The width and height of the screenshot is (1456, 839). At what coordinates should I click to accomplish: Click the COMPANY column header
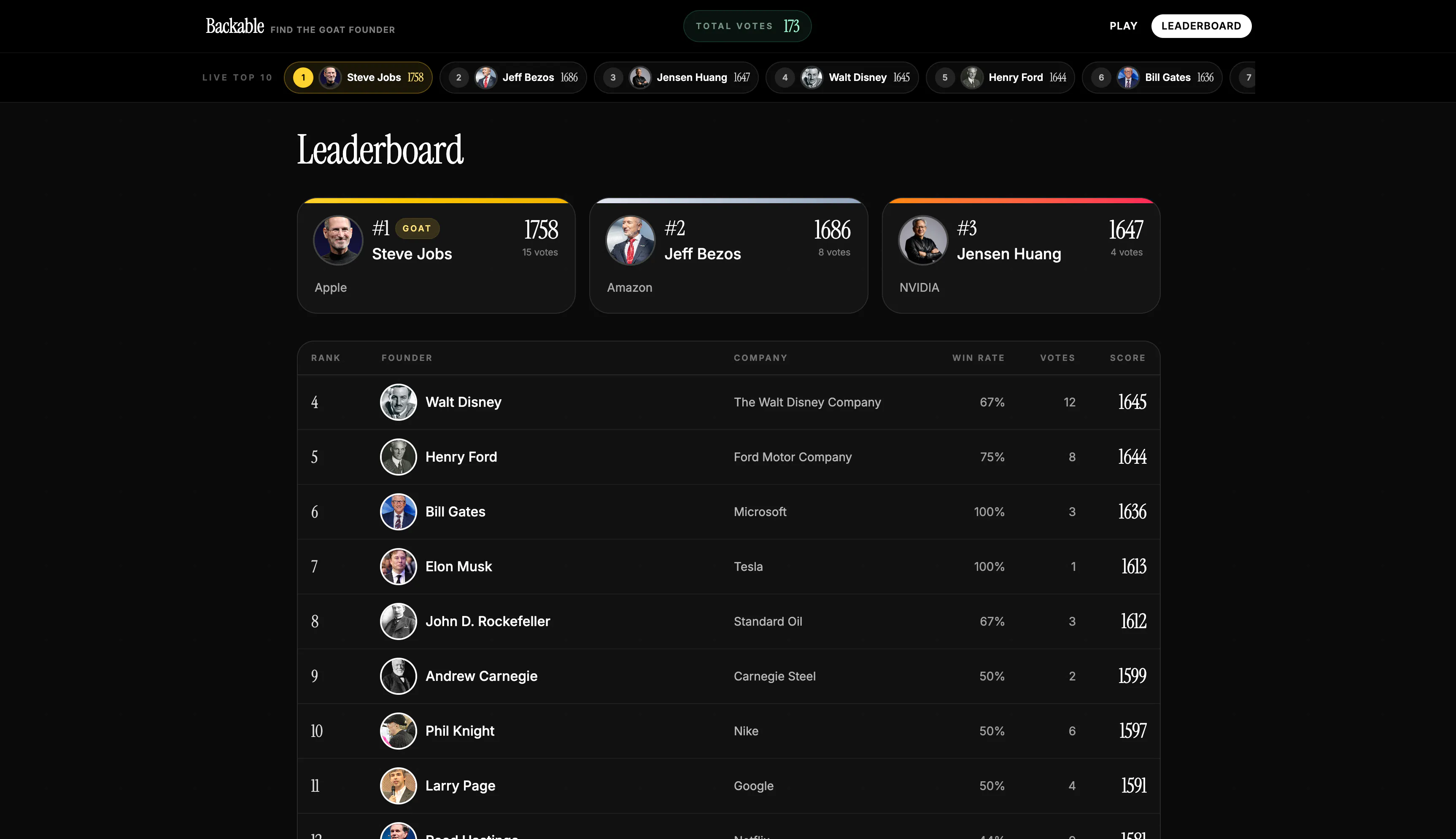(760, 358)
